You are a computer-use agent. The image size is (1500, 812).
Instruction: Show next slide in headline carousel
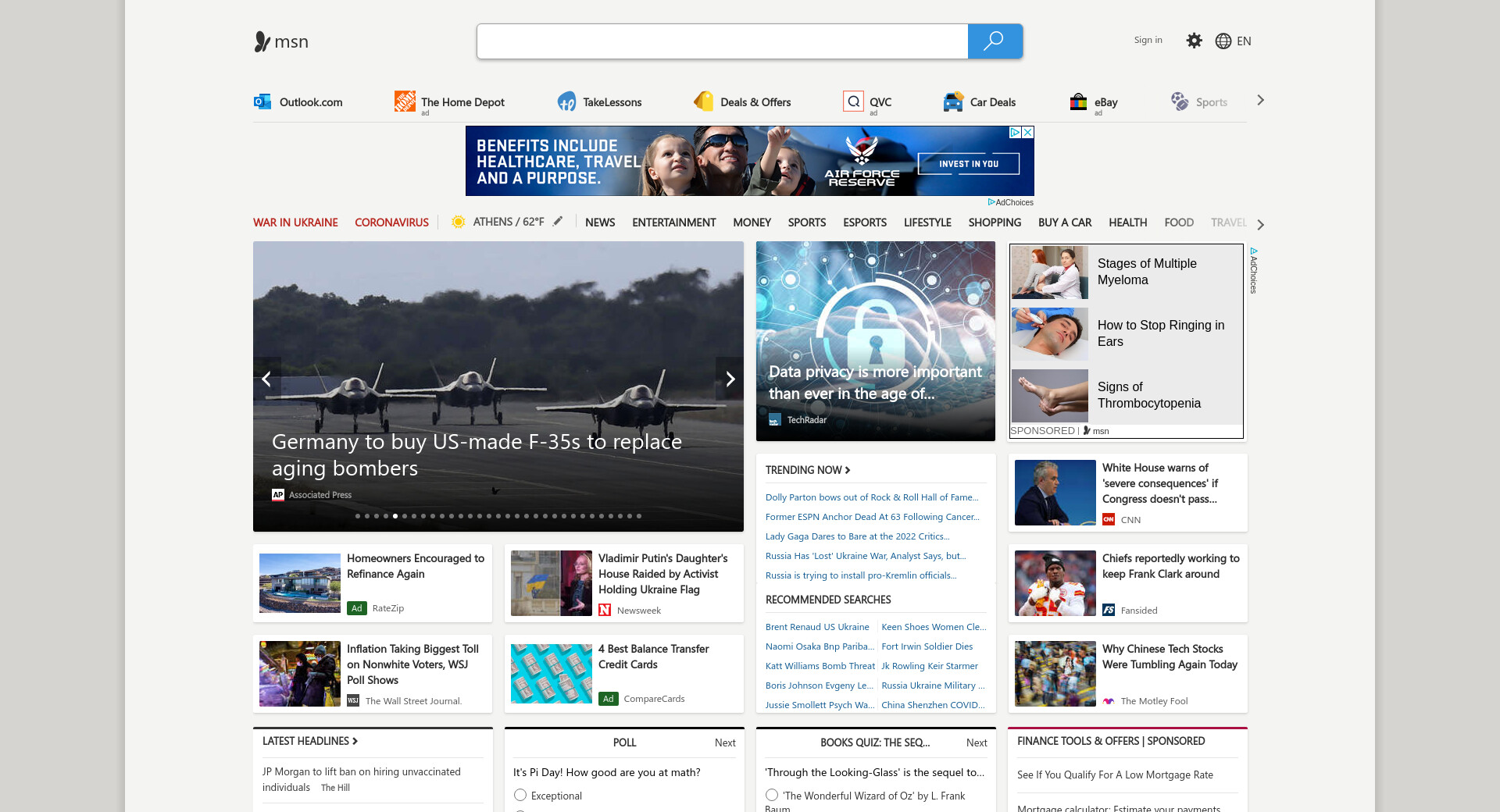tap(730, 379)
